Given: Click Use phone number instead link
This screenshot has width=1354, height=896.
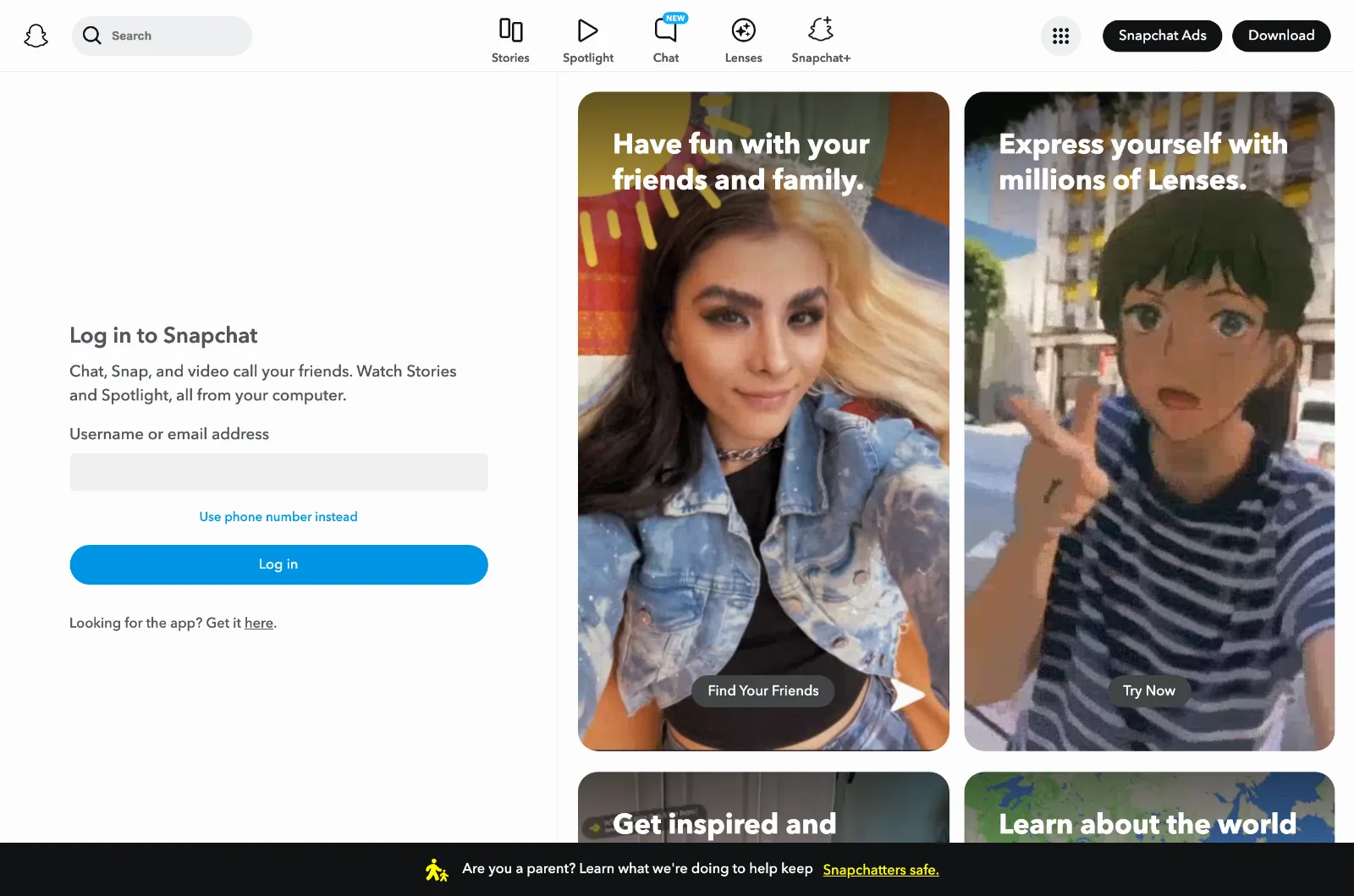Looking at the screenshot, I should pyautogui.click(x=278, y=516).
